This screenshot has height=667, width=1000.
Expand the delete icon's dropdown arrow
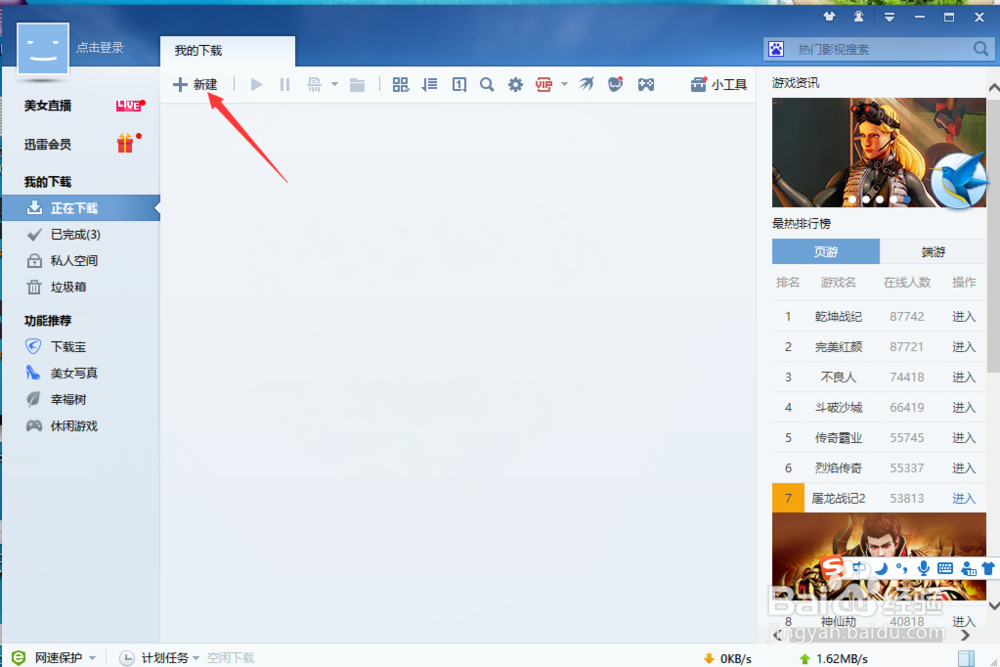[x=334, y=84]
